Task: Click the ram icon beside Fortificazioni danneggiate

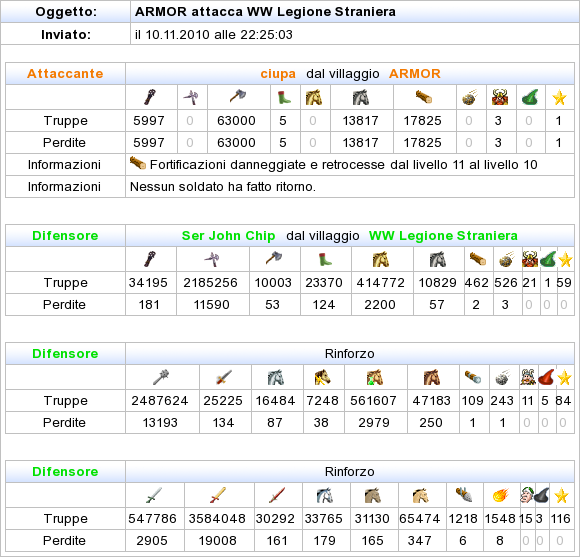Action: [138, 163]
